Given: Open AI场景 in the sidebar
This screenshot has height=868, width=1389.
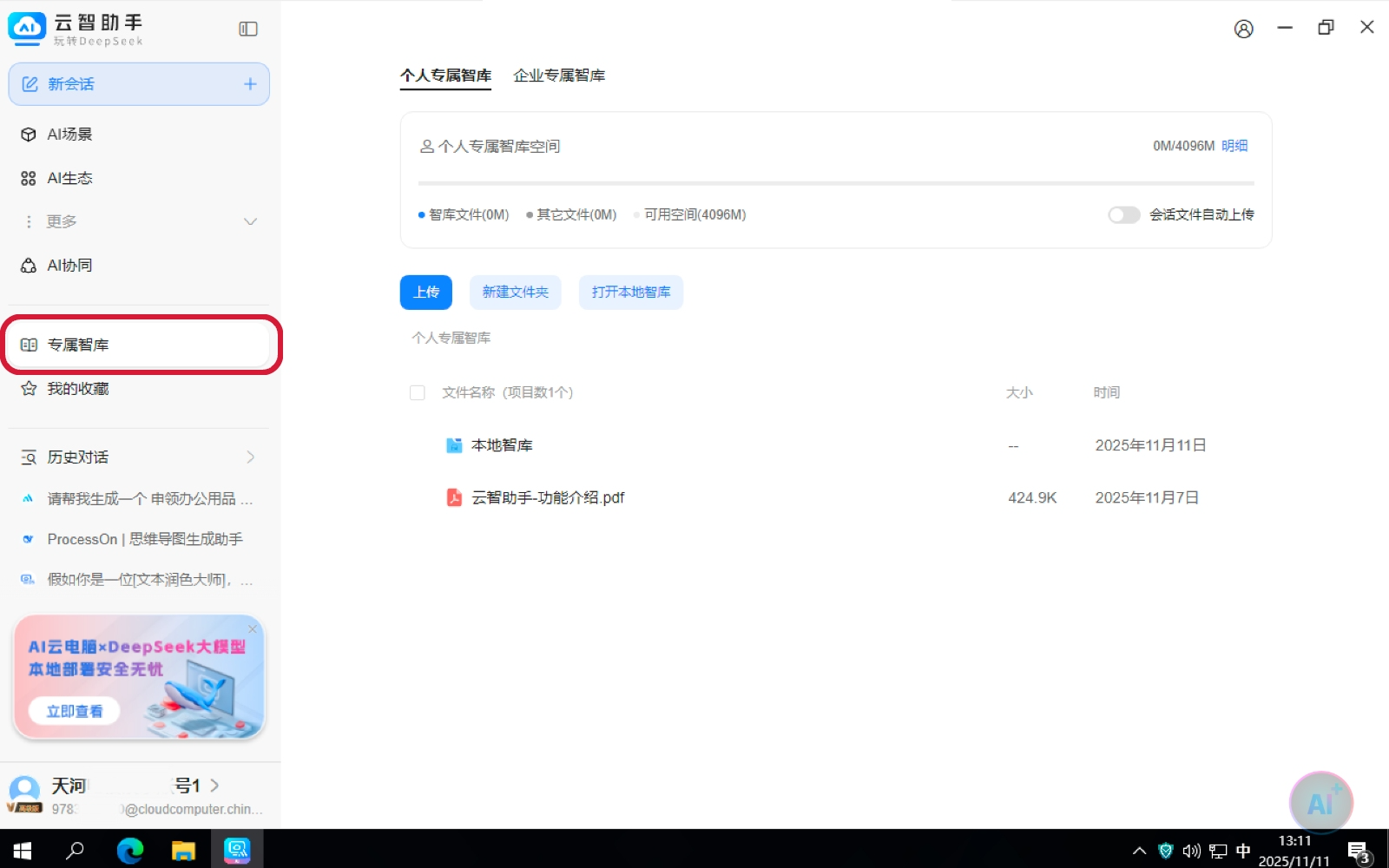Looking at the screenshot, I should click(x=69, y=135).
